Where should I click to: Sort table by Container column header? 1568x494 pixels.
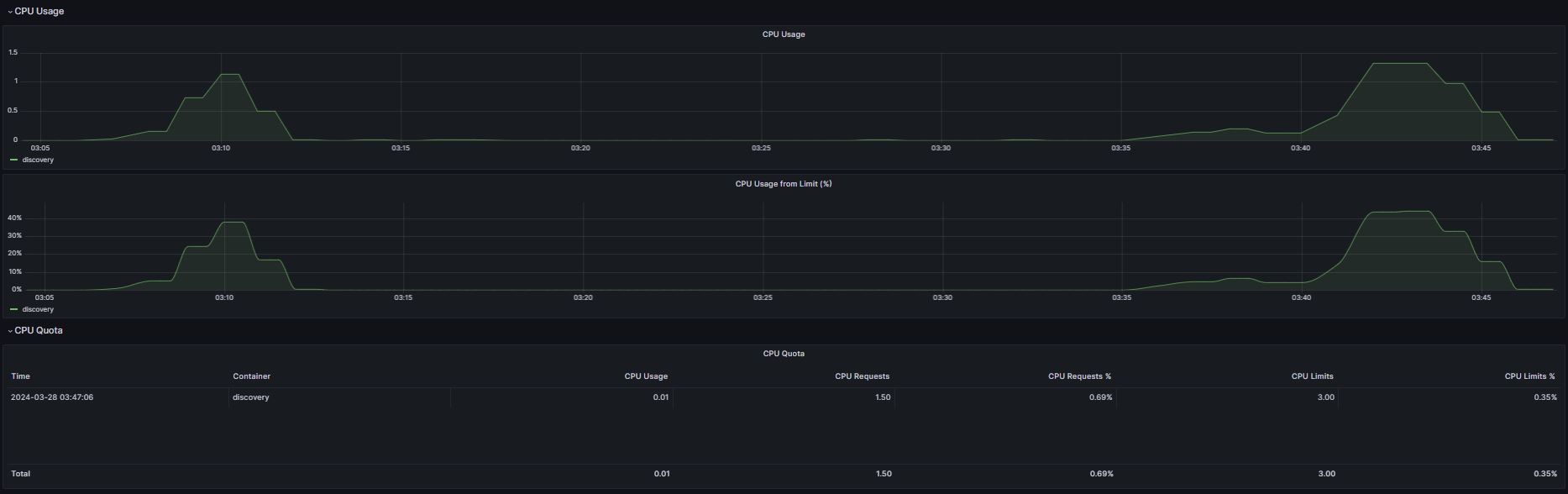pos(251,376)
